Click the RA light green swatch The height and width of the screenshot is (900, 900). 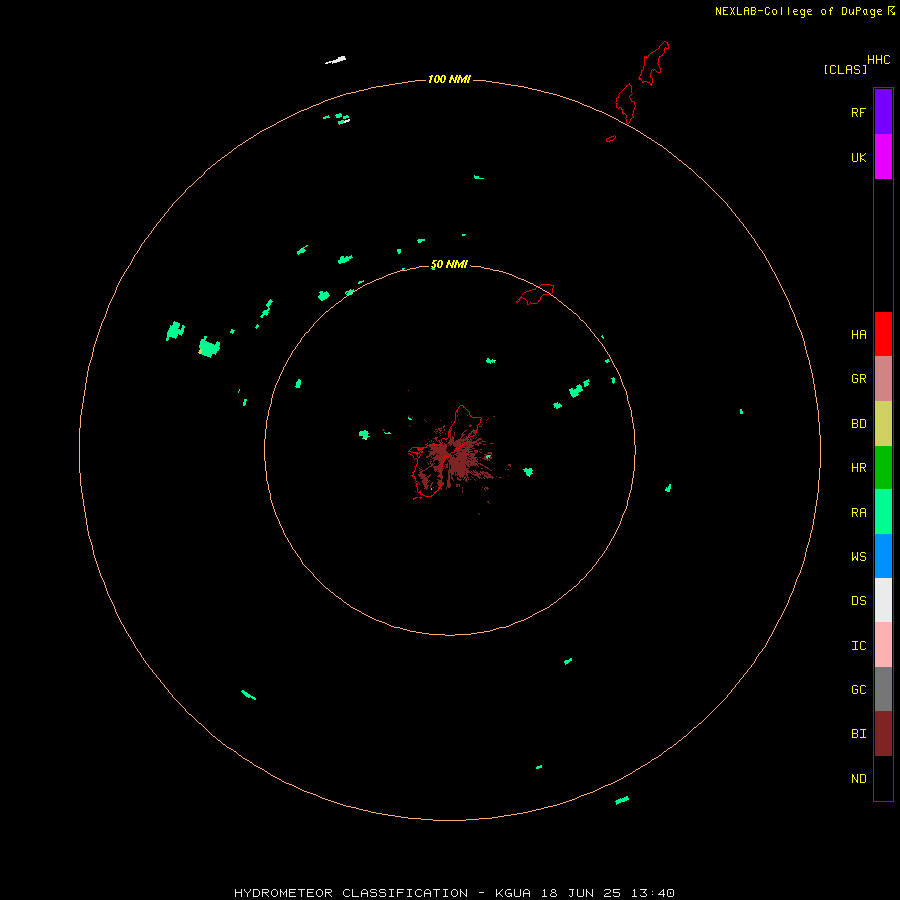pos(883,512)
